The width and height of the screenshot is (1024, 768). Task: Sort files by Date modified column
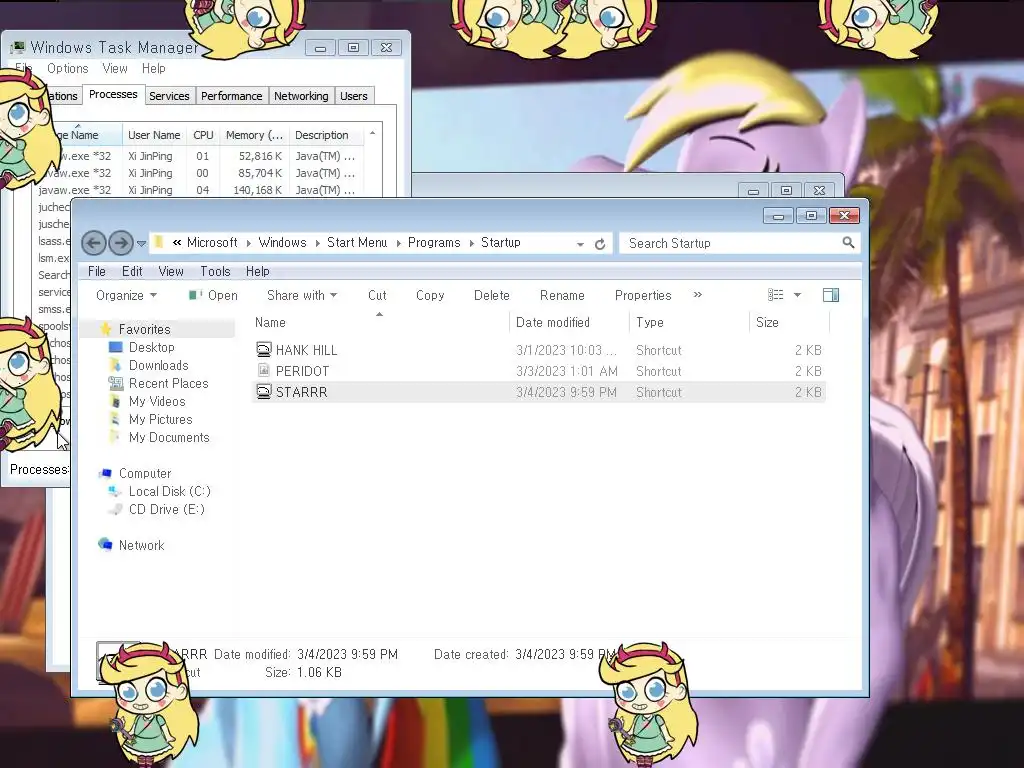569,322
